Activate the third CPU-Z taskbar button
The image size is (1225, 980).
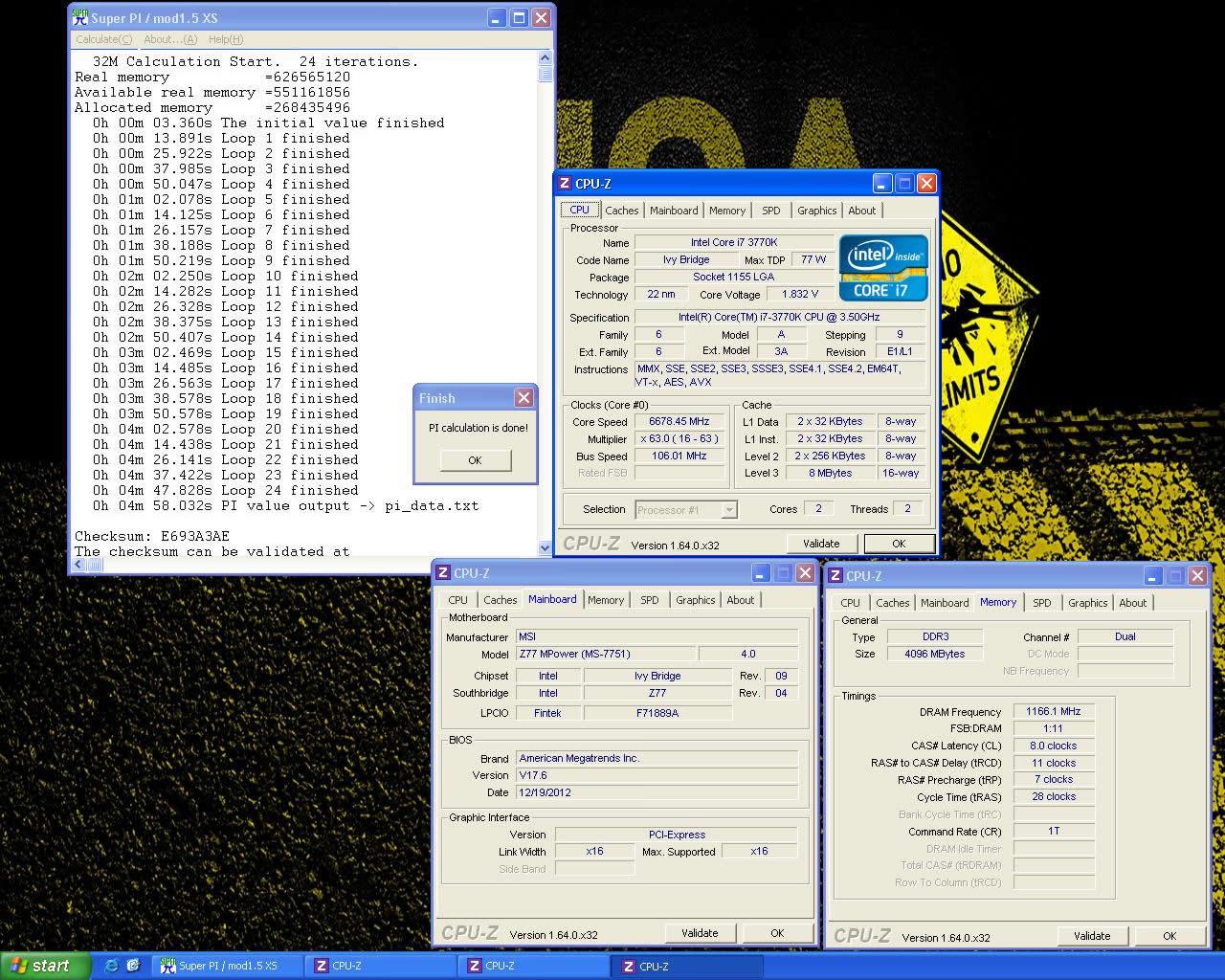[x=689, y=966]
